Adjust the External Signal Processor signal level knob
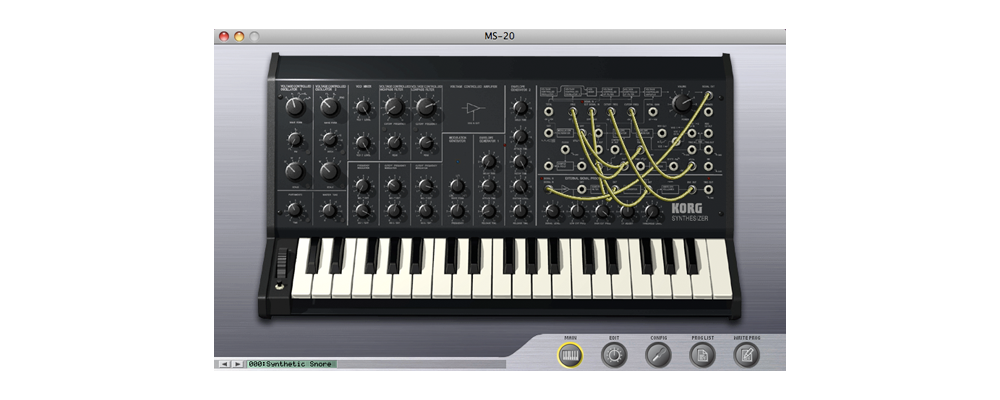Image resolution: width=1000 pixels, height=400 pixels. 552,212
